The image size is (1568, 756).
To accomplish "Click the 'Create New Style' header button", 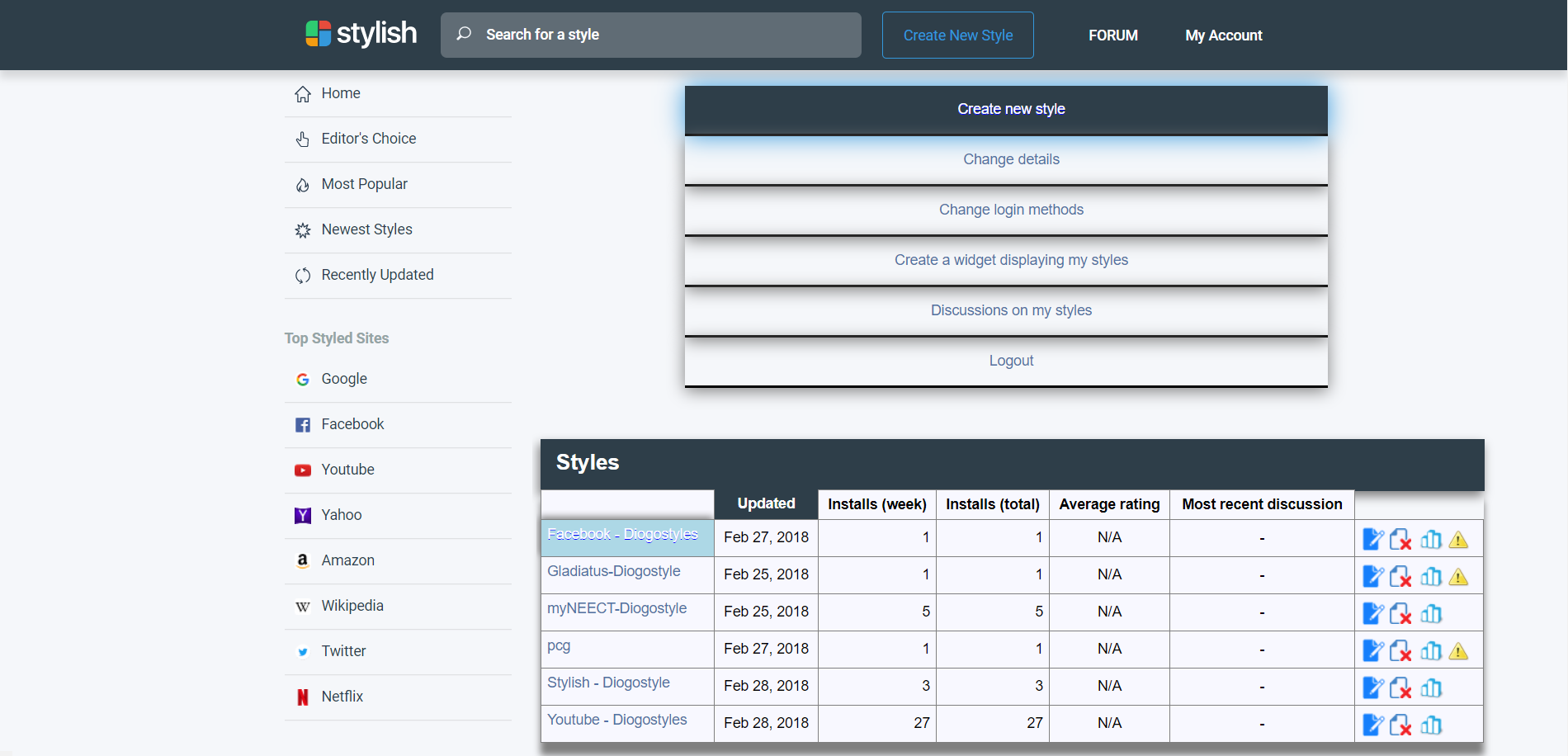I will 957,35.
